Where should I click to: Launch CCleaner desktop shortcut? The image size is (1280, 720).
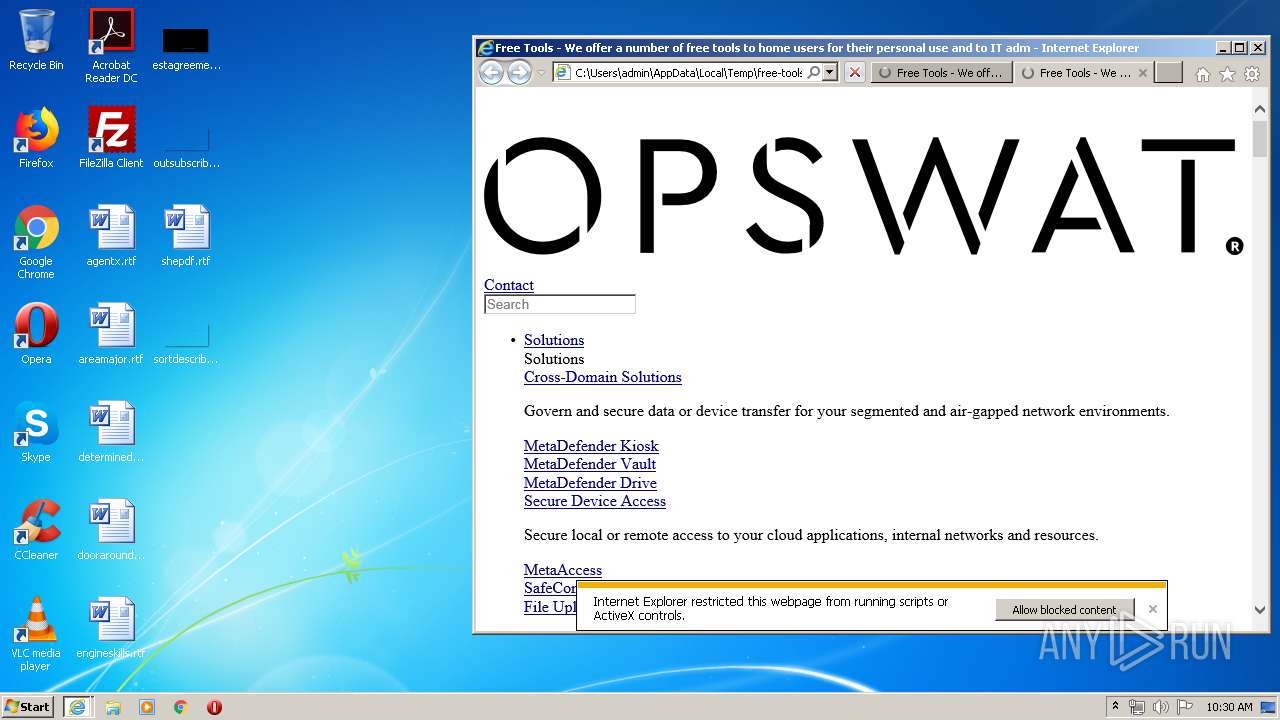pyautogui.click(x=36, y=530)
